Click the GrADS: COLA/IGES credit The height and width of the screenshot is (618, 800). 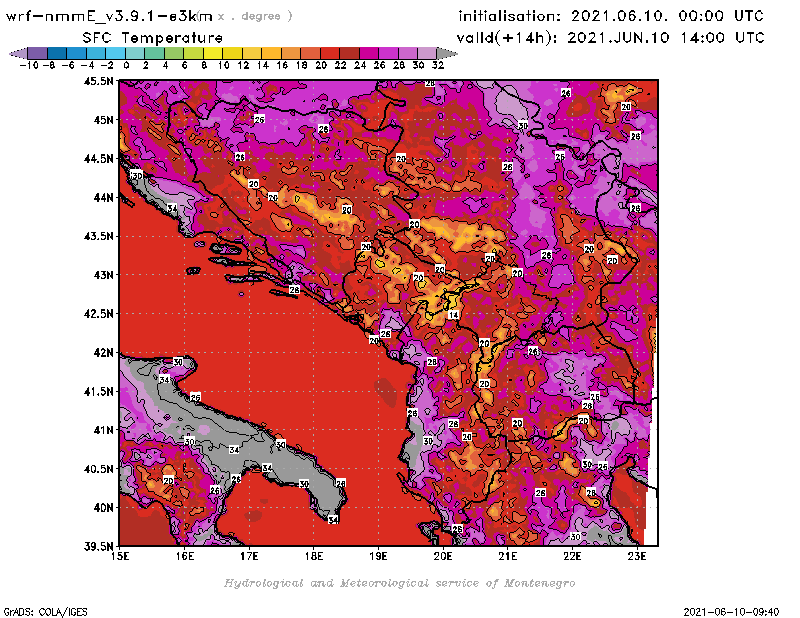pos(45,612)
